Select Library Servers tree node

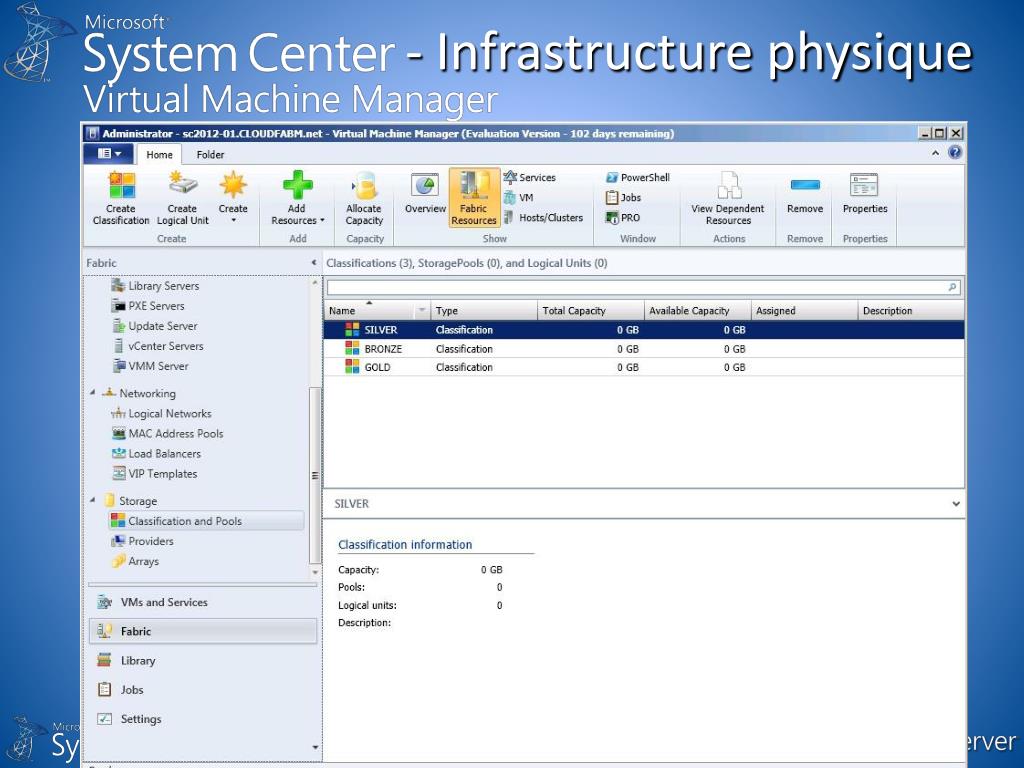155,285
